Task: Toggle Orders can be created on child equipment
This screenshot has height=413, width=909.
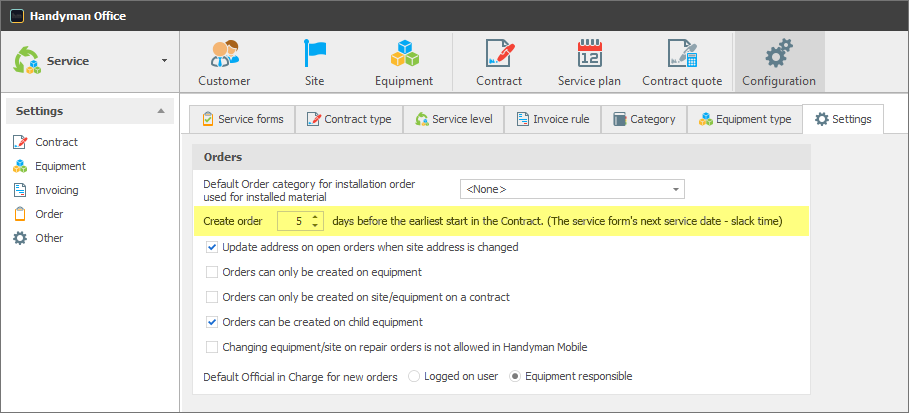Action: (212, 322)
